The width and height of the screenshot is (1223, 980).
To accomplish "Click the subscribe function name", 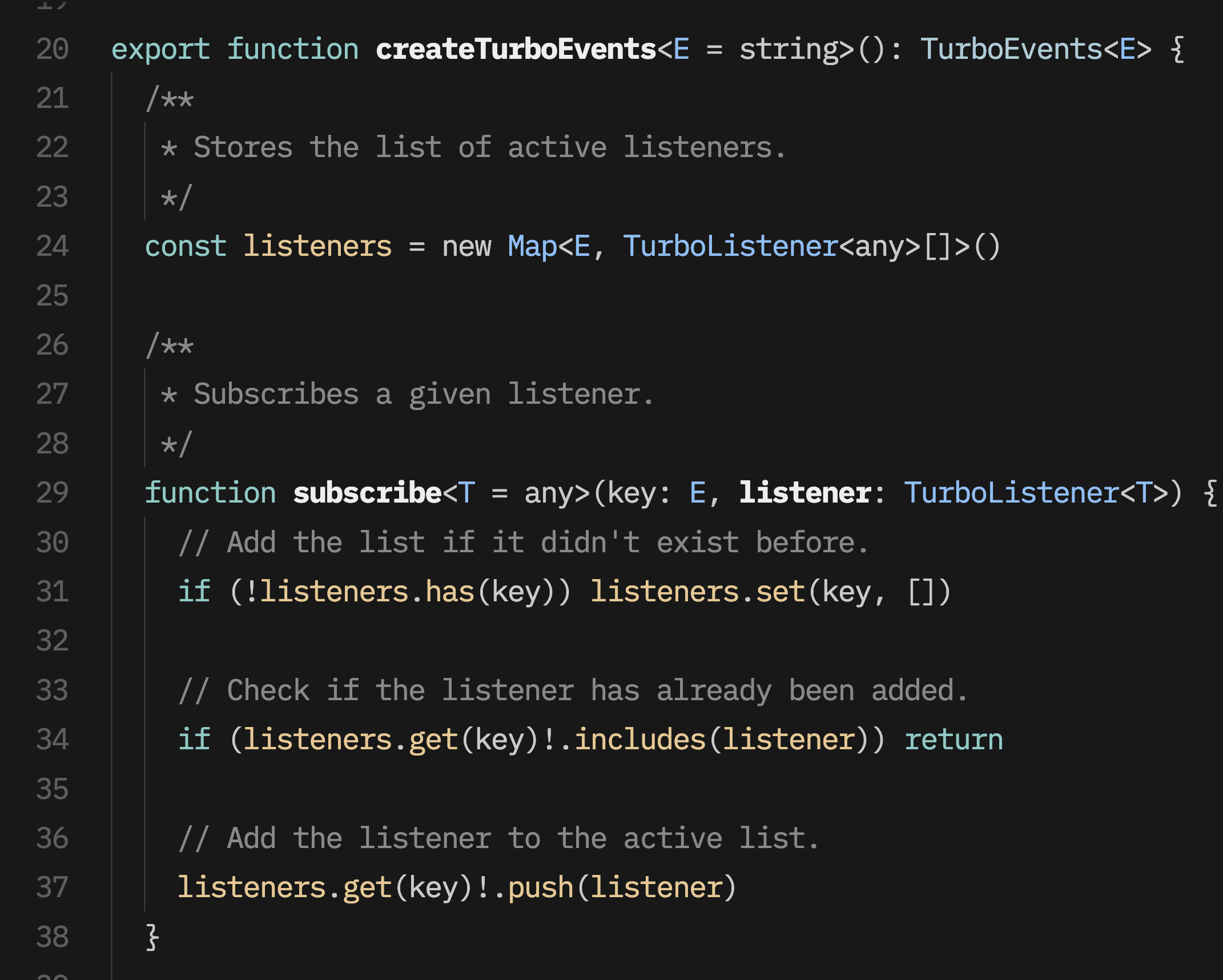I will [367, 493].
